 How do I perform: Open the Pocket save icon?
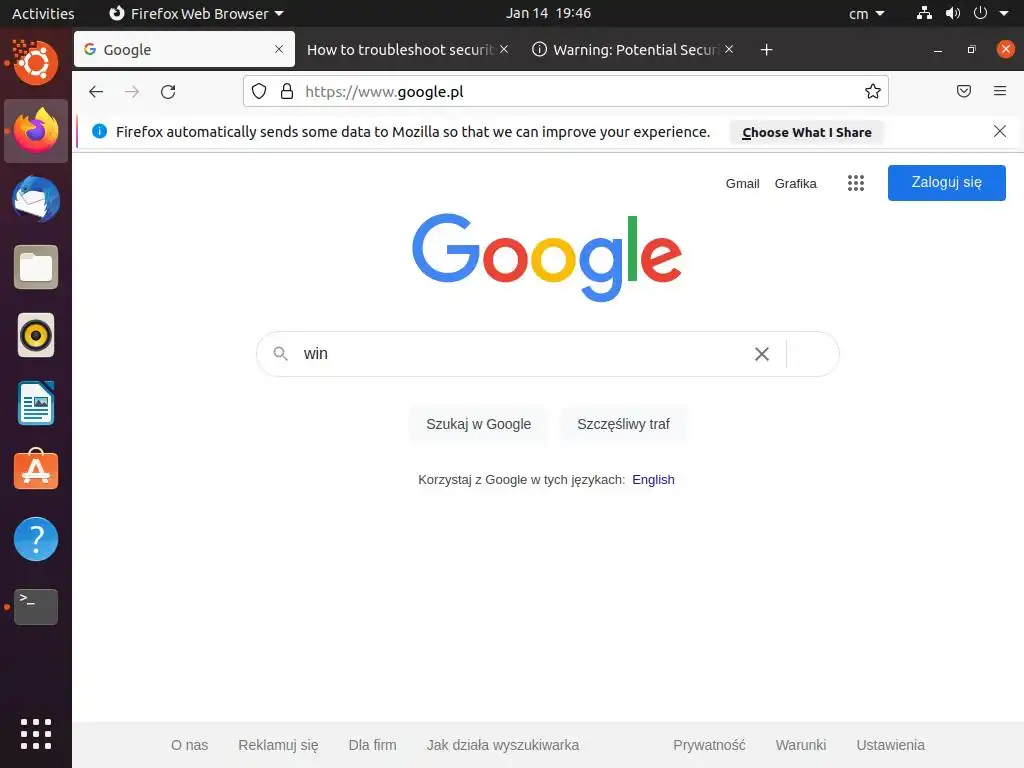pos(963,91)
